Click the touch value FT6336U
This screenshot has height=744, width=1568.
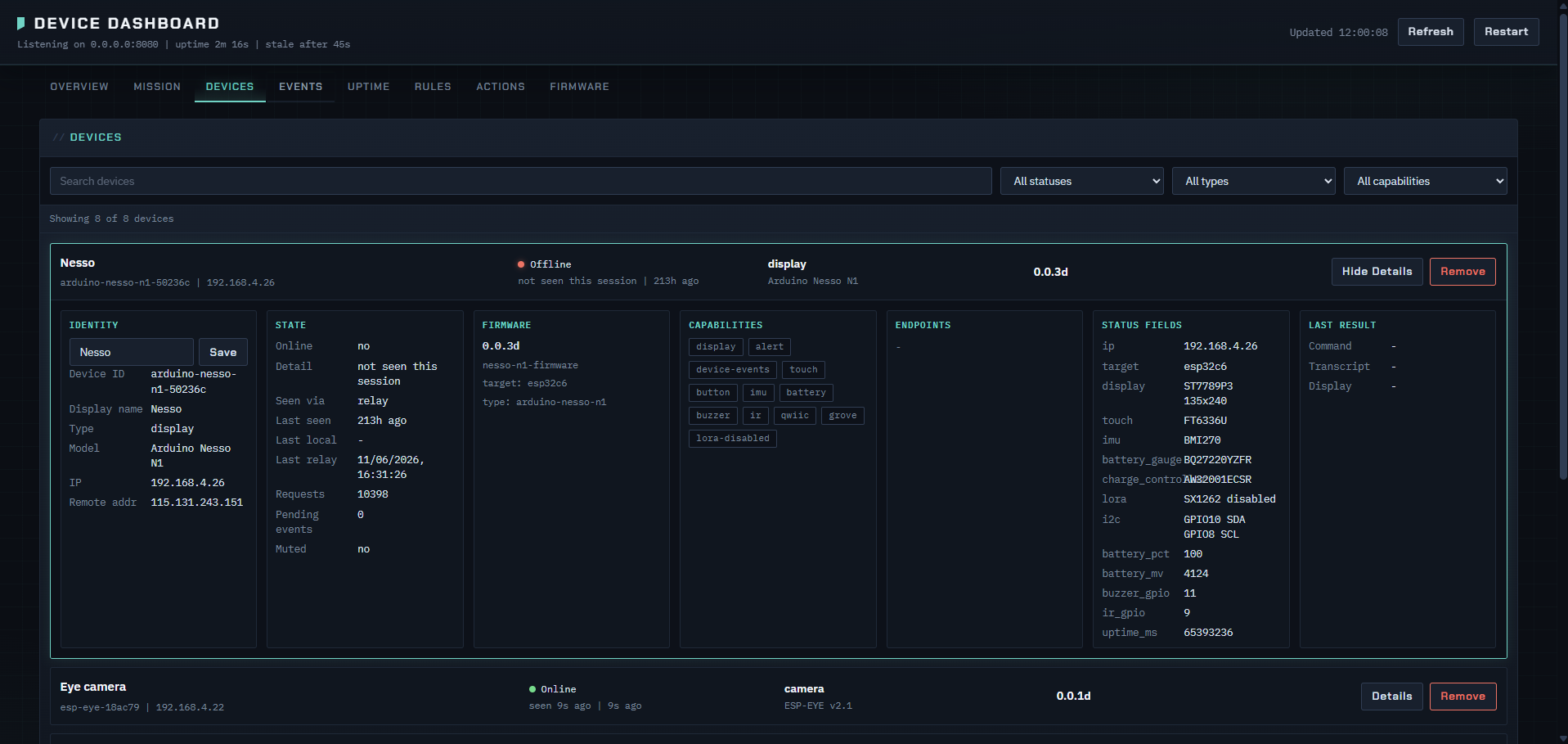[1206, 421]
